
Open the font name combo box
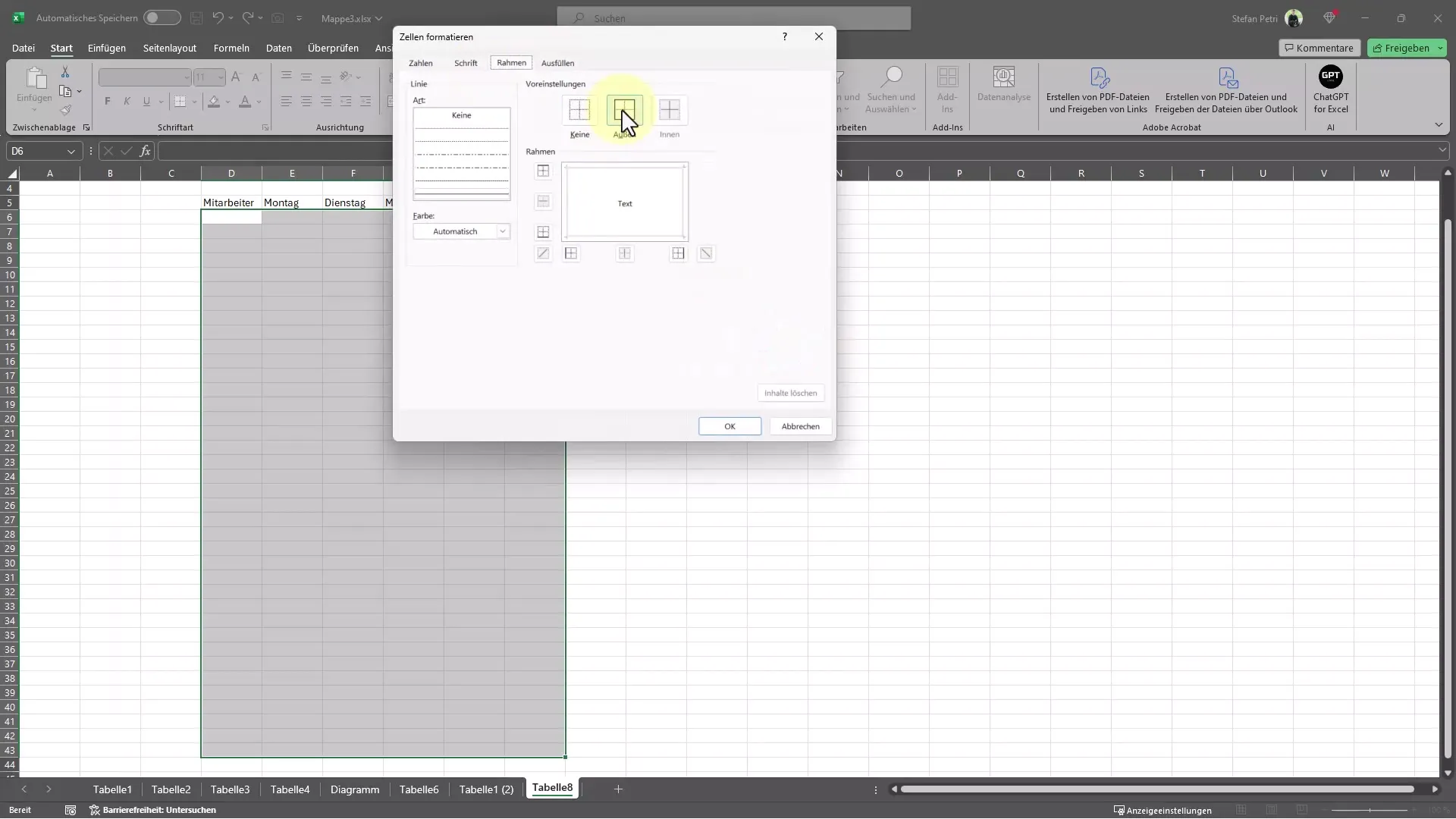(x=145, y=77)
